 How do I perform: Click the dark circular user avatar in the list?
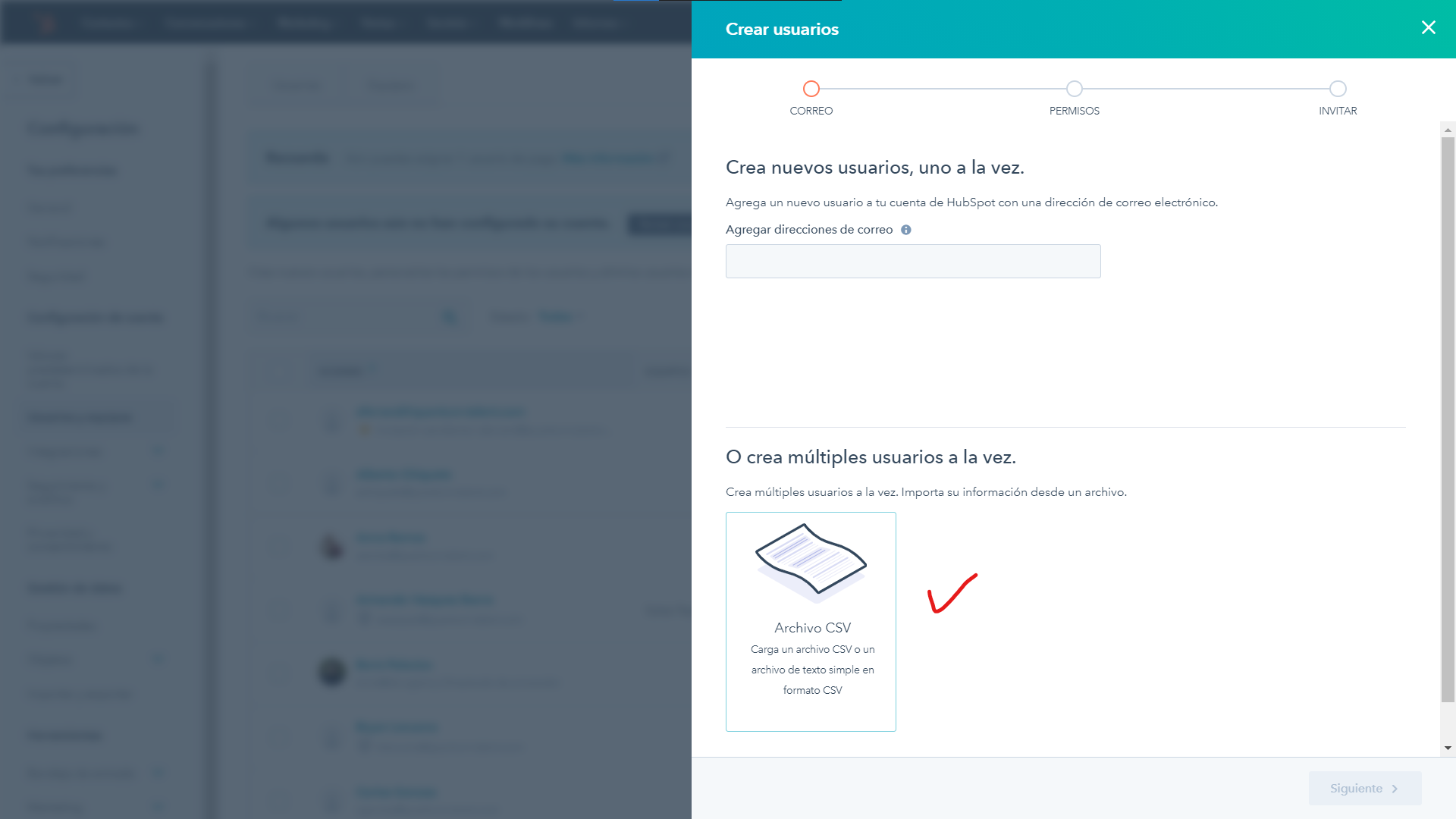[x=331, y=673]
